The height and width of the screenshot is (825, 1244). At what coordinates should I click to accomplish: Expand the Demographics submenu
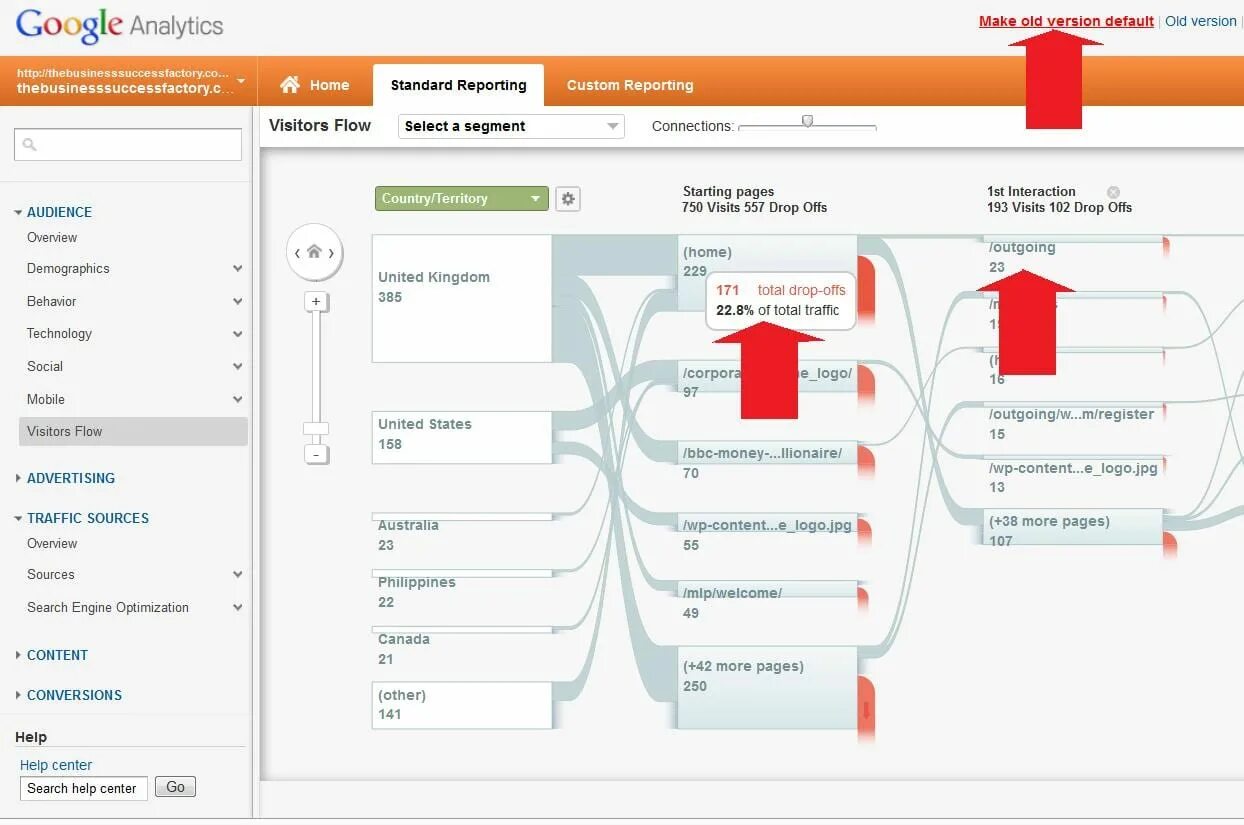[237, 269]
